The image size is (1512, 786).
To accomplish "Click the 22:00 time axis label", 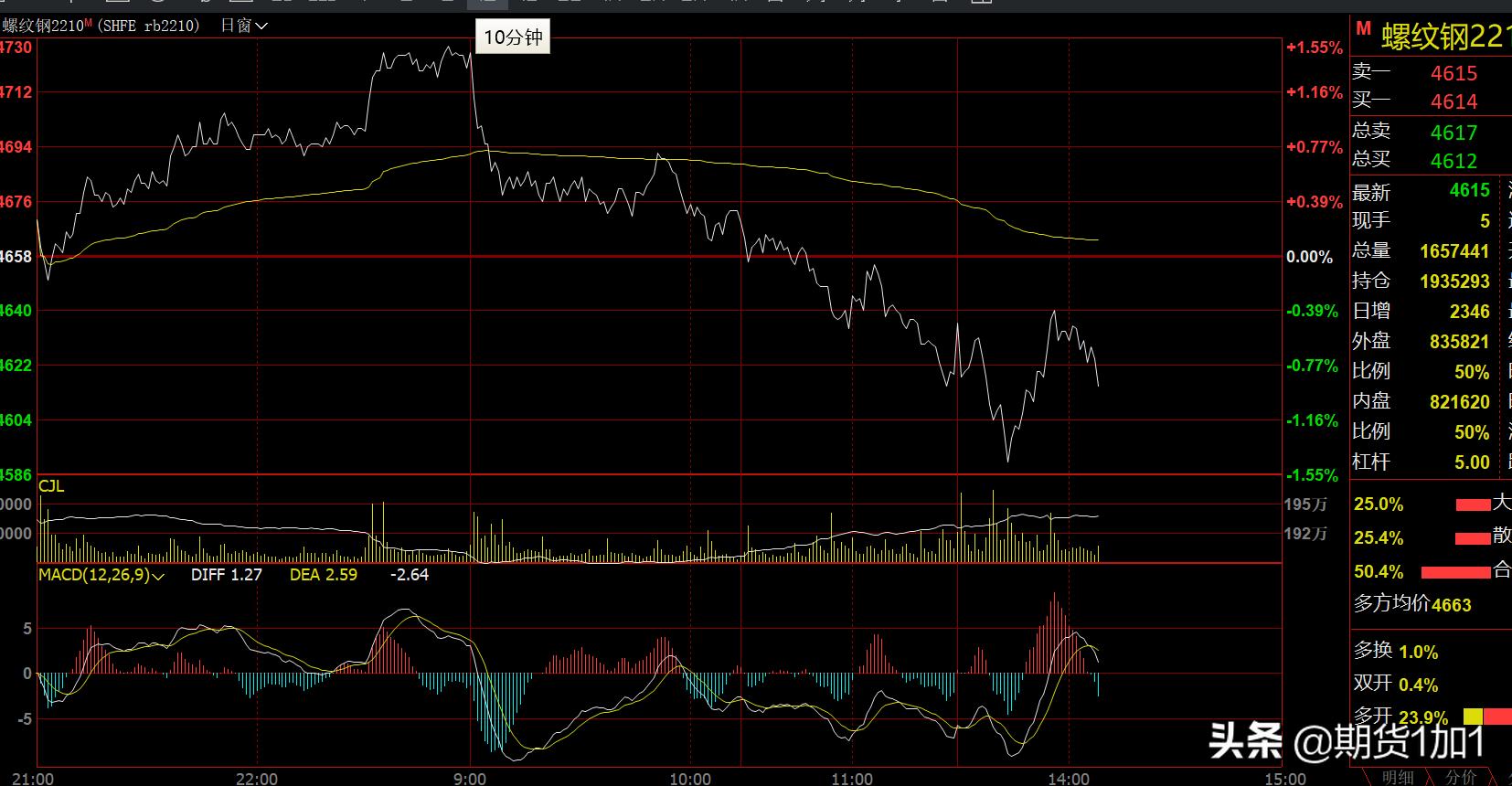I will coord(257,779).
